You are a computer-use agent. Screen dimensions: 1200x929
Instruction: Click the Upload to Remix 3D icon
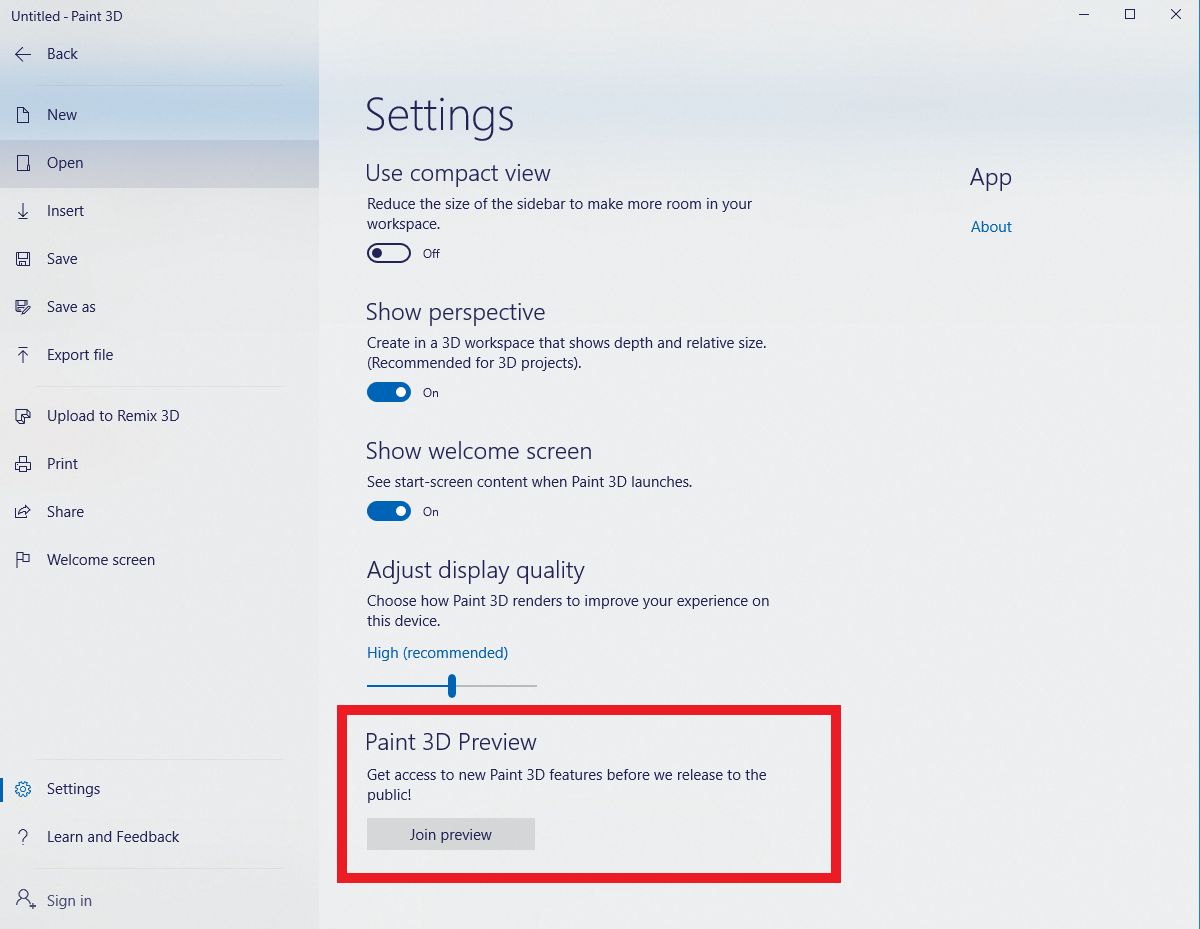click(x=22, y=415)
